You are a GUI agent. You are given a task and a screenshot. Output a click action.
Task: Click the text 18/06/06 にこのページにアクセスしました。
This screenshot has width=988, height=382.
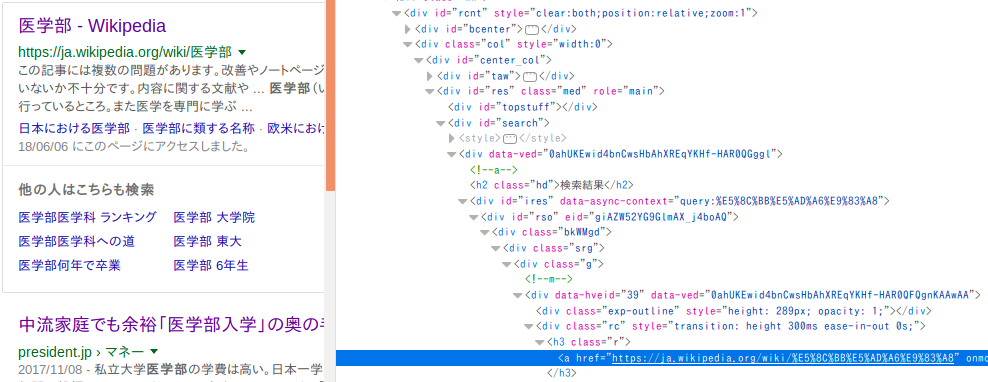point(135,146)
